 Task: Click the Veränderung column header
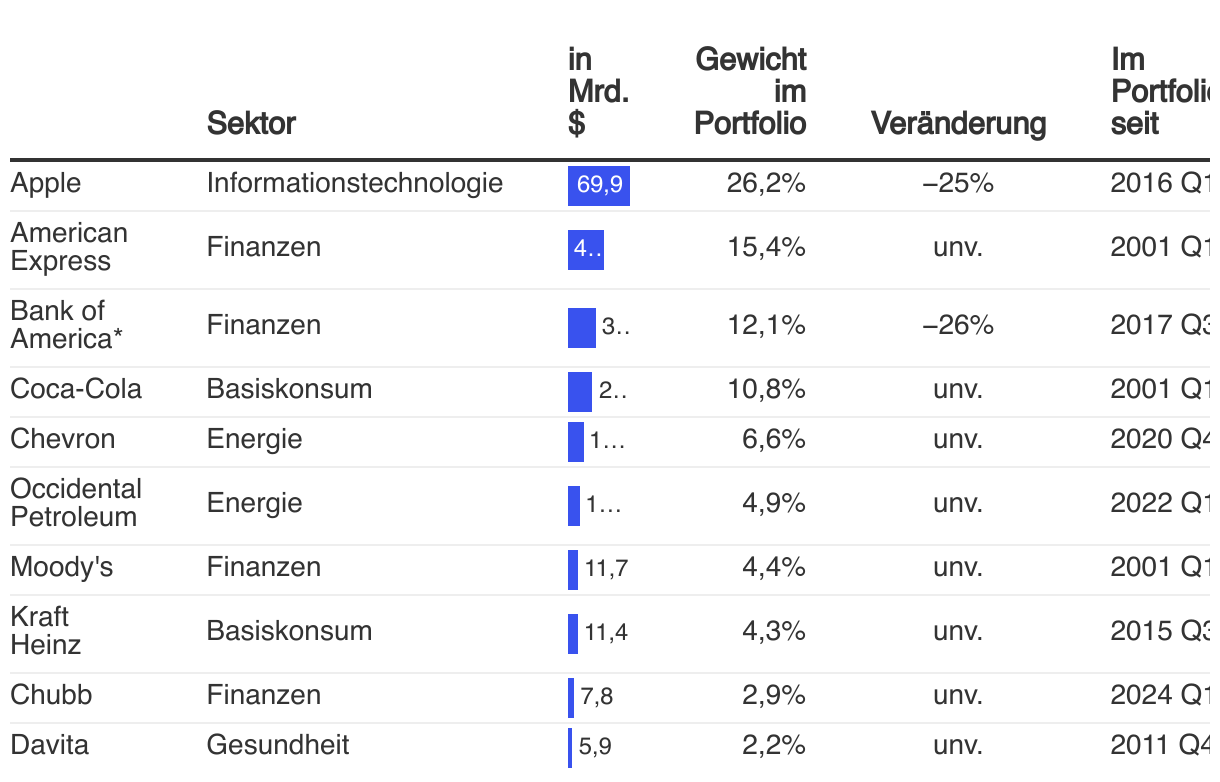point(958,123)
